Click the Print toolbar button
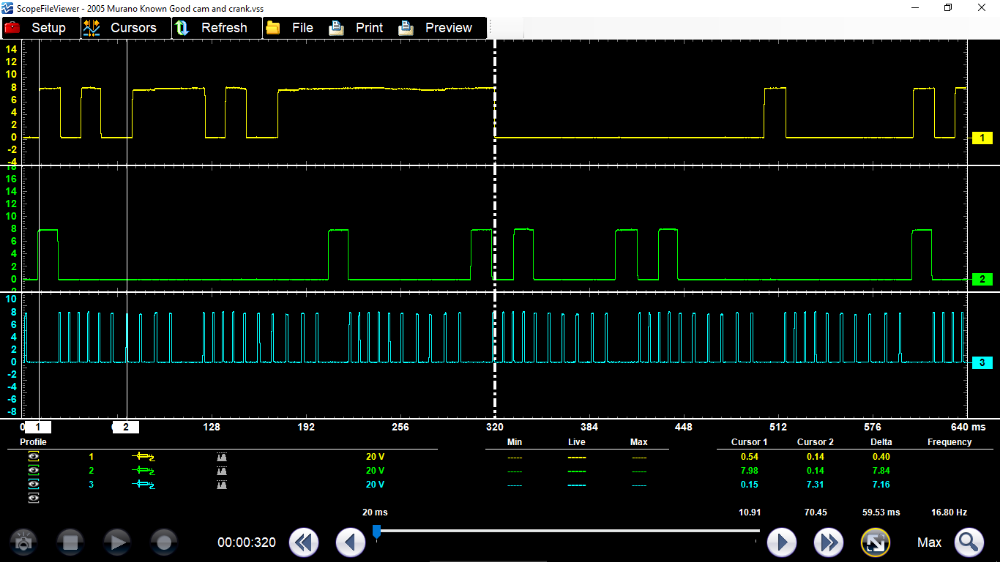The width and height of the screenshot is (1000, 562). point(357,28)
